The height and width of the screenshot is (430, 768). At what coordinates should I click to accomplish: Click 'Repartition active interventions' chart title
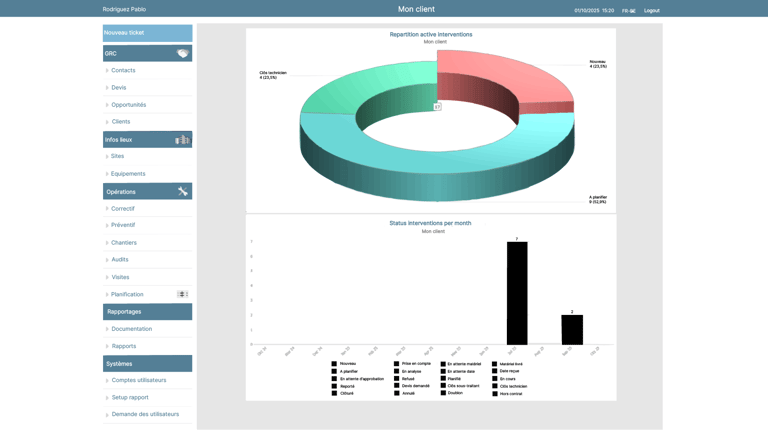431,34
